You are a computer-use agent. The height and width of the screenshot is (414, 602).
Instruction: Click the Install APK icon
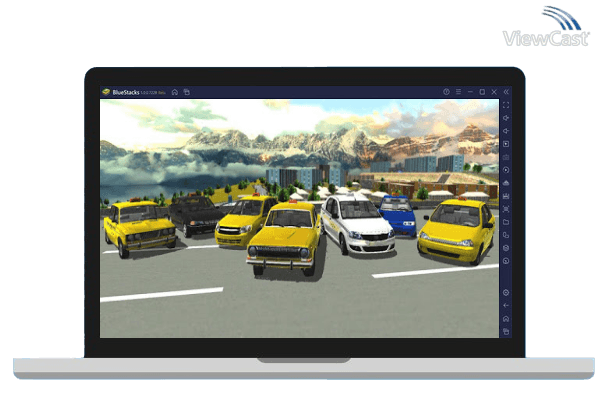pos(506,183)
